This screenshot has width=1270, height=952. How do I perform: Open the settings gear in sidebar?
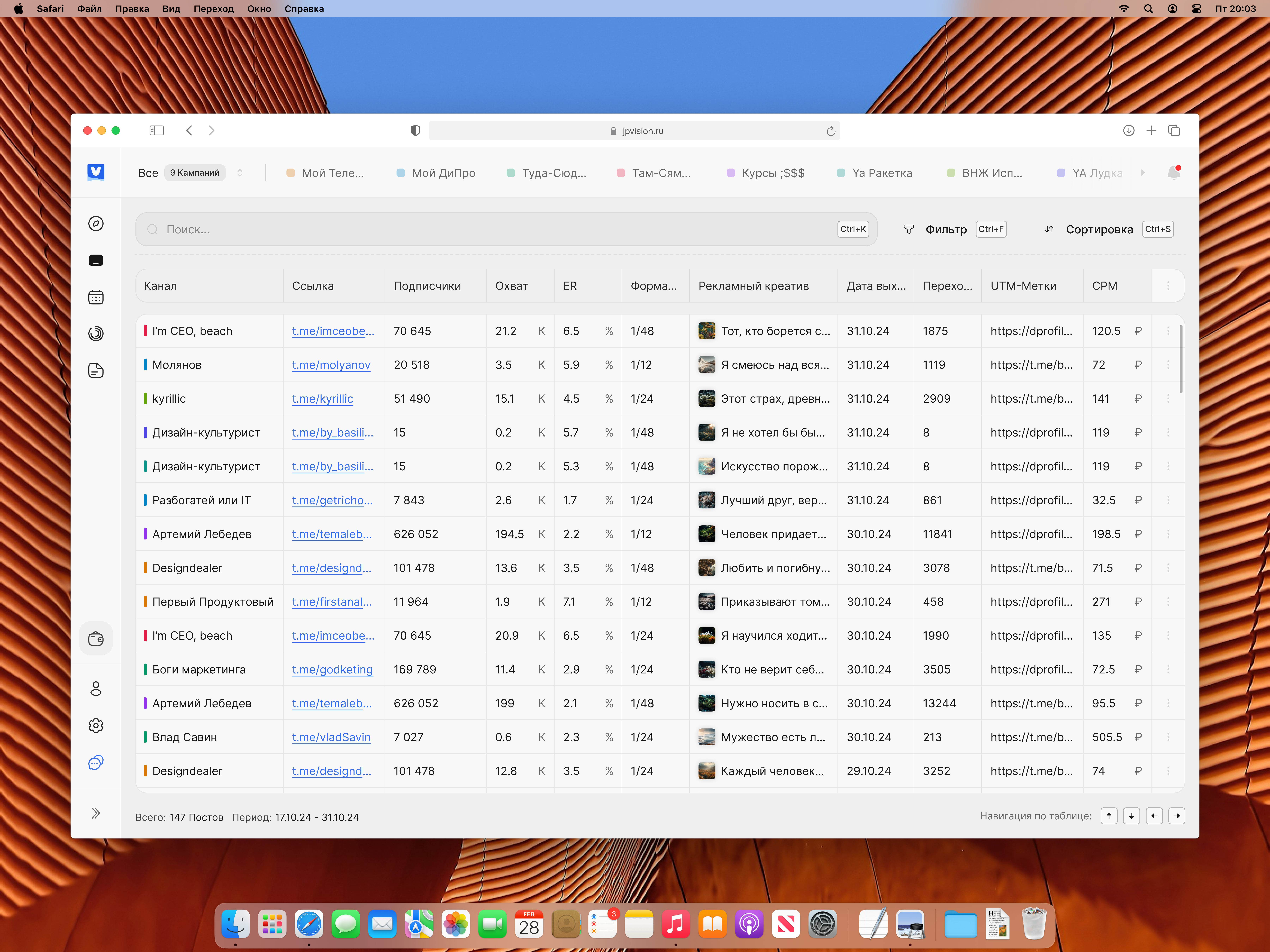[x=96, y=725]
